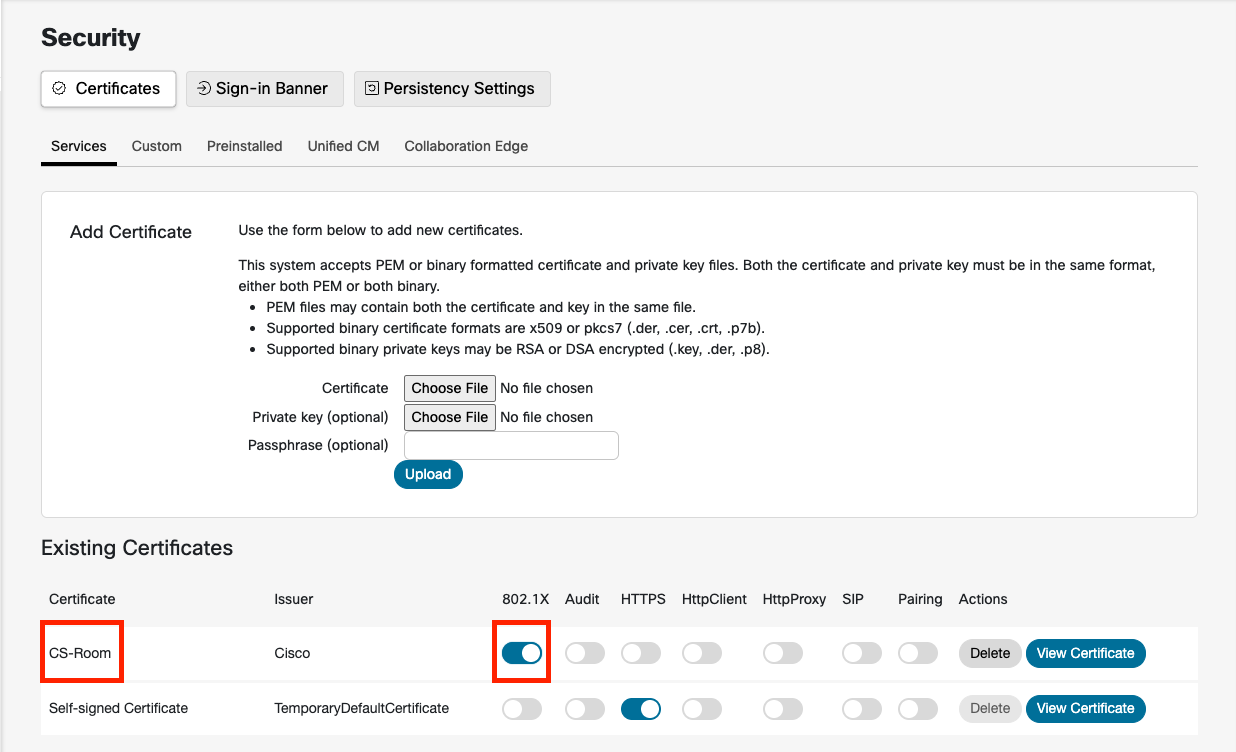Open the Certificates section

click(x=108, y=88)
